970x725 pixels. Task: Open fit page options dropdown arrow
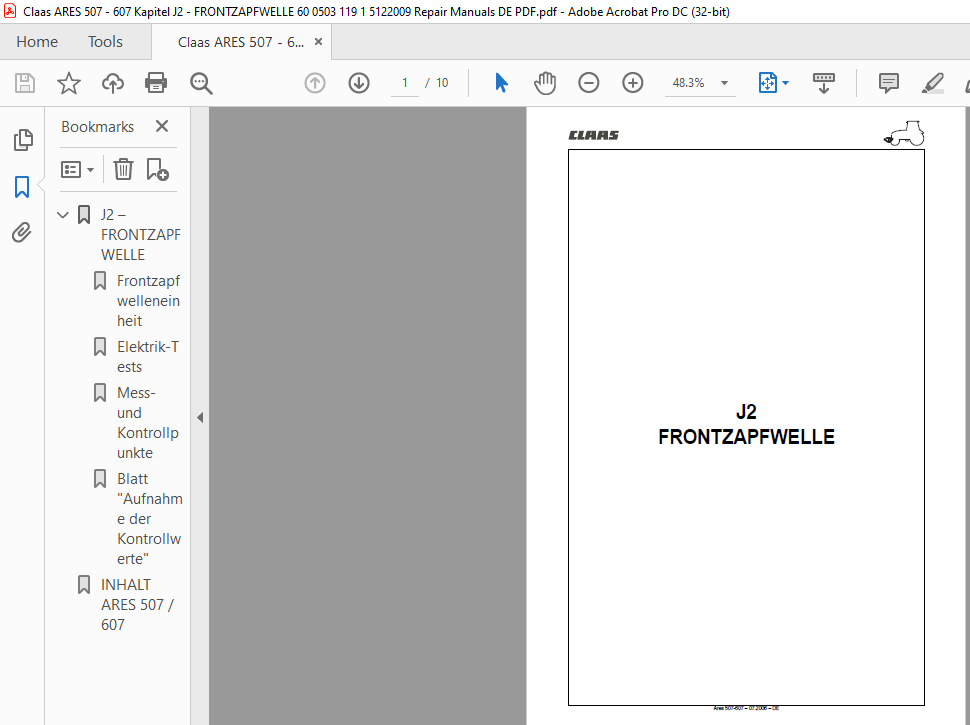(x=786, y=83)
